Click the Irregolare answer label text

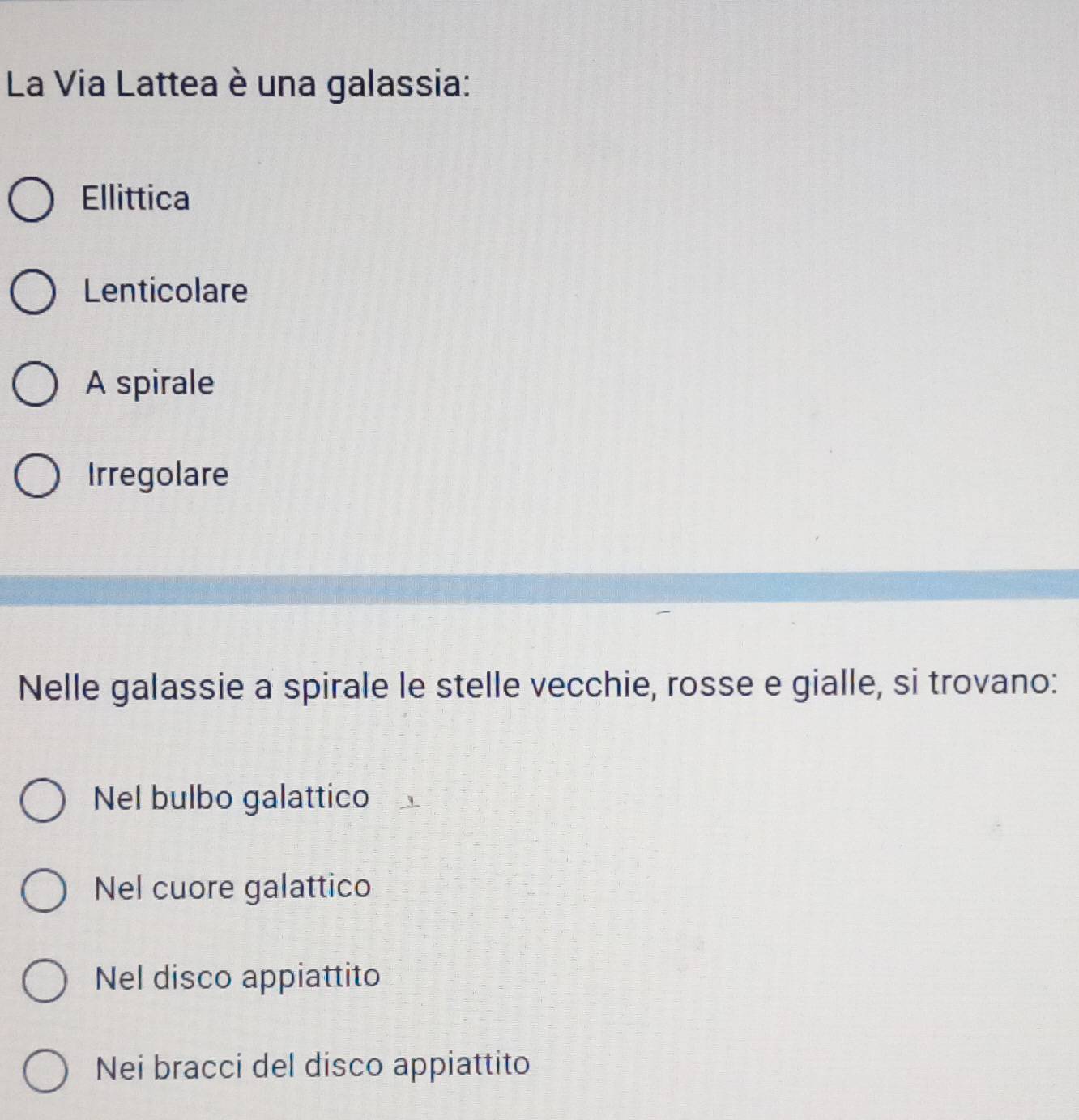point(159,475)
